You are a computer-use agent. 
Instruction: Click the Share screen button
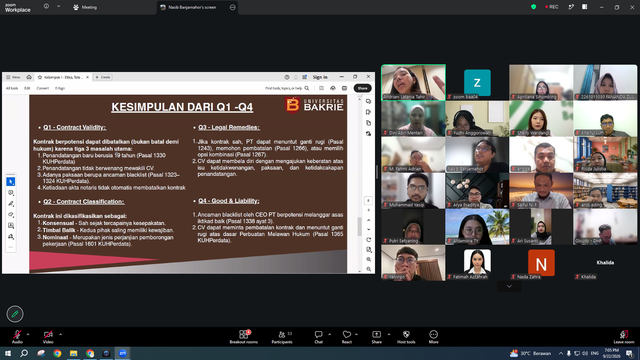[376, 337]
